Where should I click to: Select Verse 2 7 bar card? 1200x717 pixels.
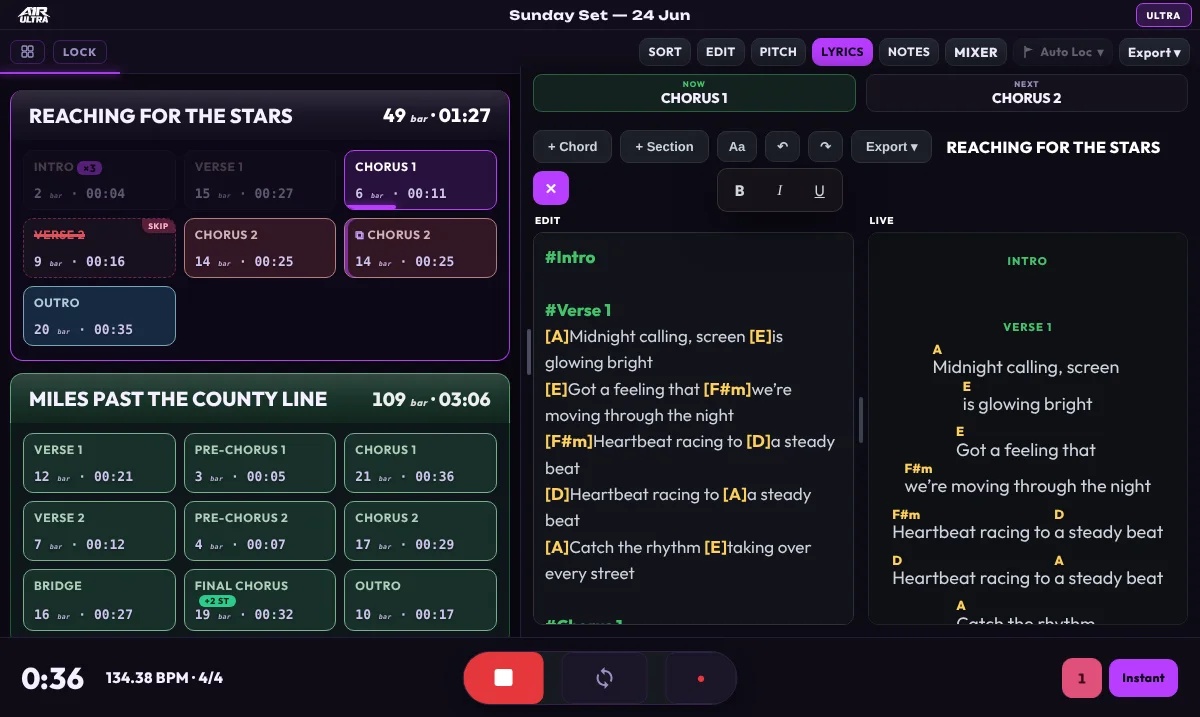(99, 531)
